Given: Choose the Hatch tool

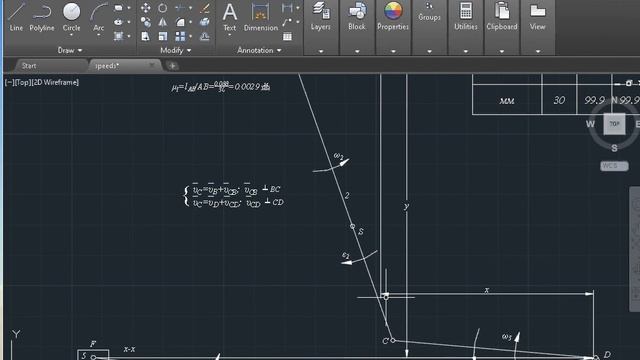Looking at the screenshot, I should pos(118,36).
